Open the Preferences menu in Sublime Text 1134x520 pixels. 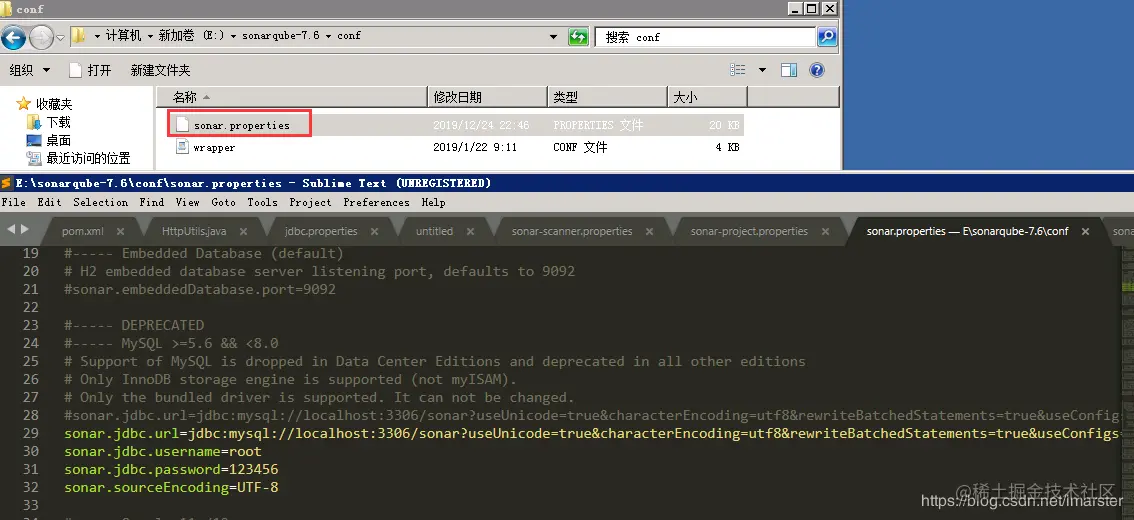376,203
